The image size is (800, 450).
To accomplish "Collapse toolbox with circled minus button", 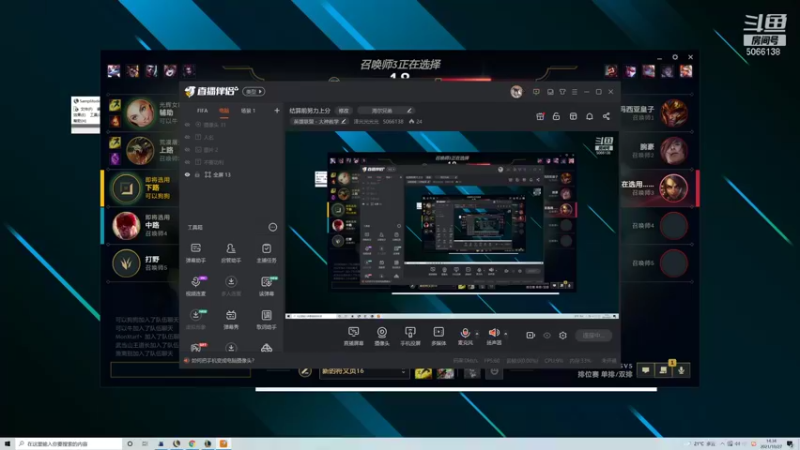I will tap(272, 227).
